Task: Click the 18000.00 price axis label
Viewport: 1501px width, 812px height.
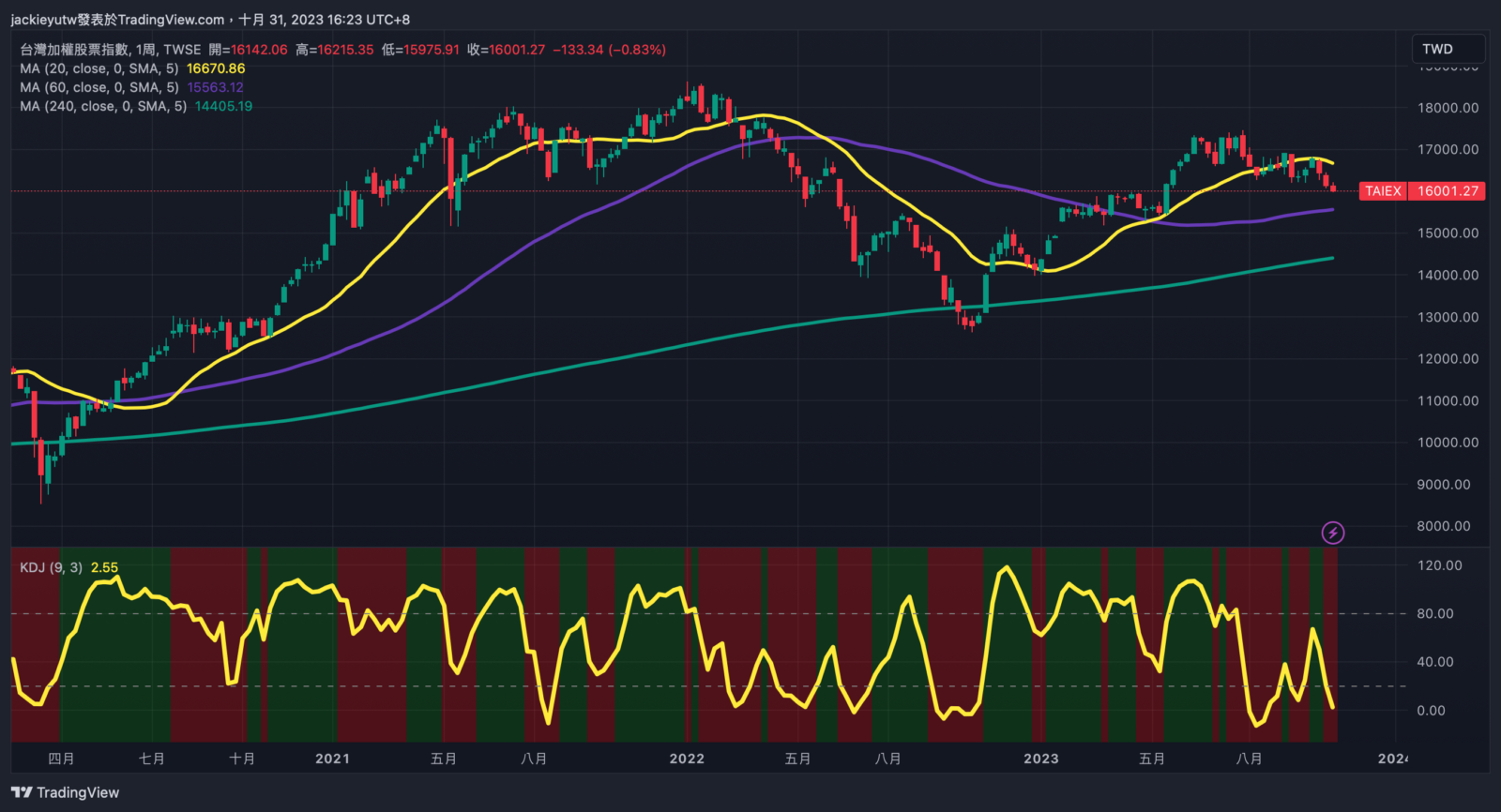Action: (x=1448, y=108)
